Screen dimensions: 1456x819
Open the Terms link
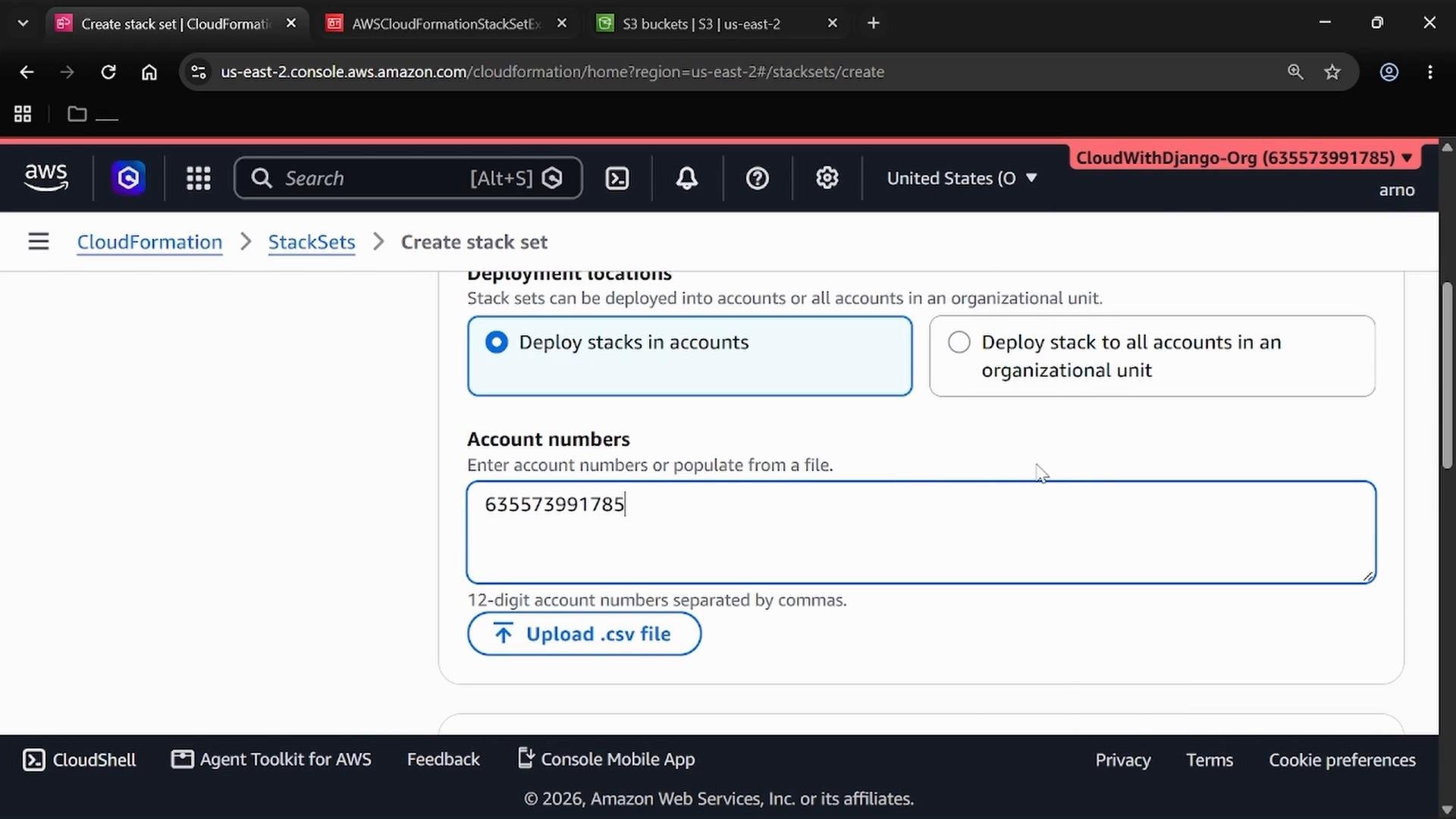[x=1210, y=760]
